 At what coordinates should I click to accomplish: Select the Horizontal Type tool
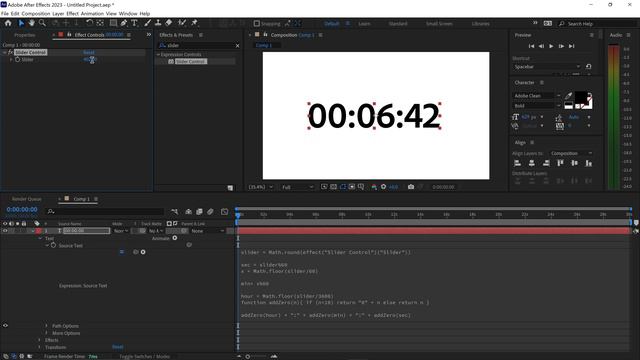(134, 23)
